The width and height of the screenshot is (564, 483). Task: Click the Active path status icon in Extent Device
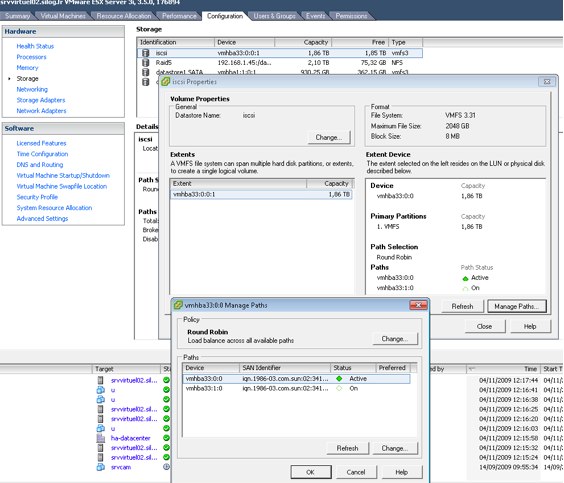click(x=465, y=278)
